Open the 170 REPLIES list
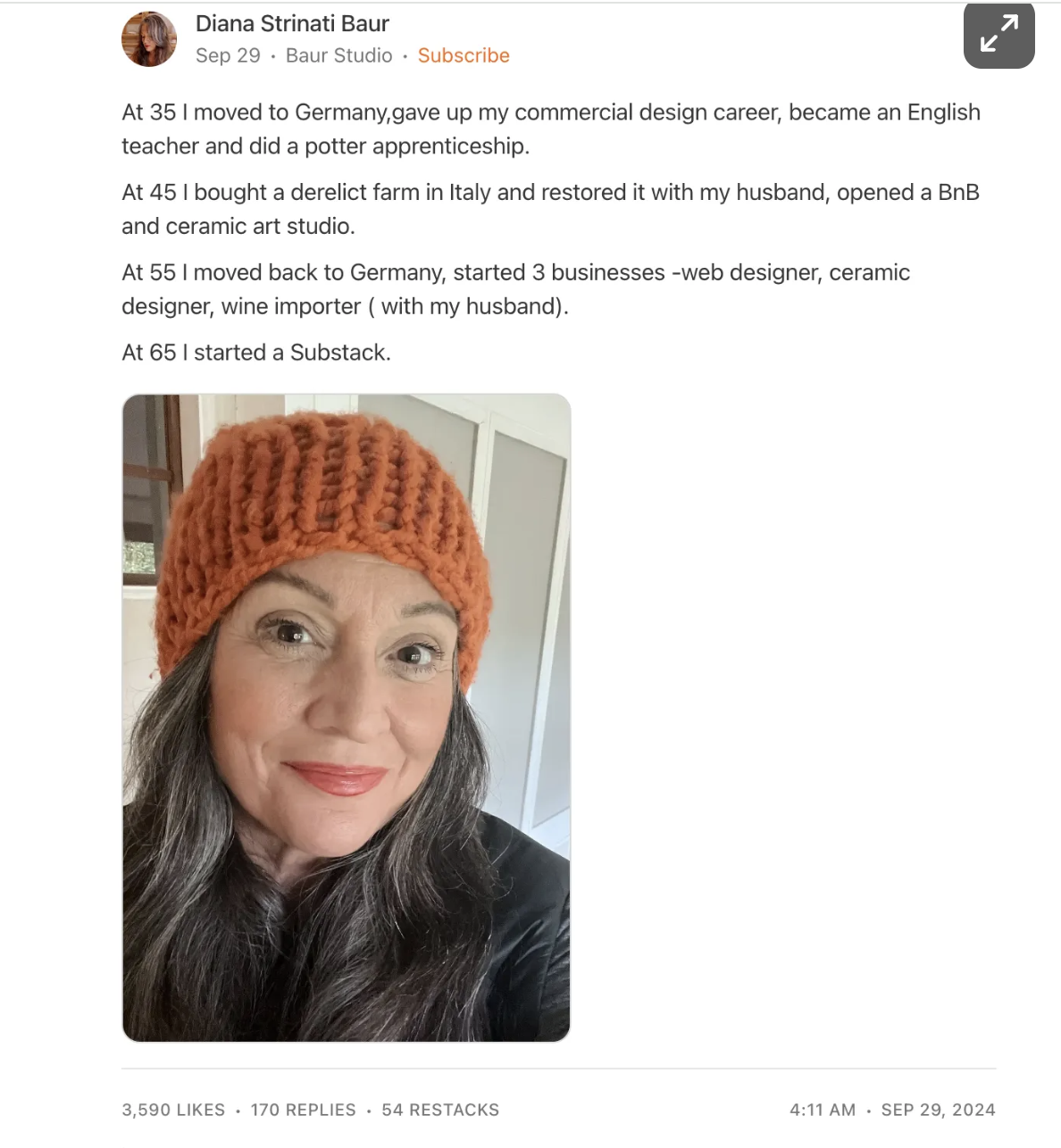Image resolution: width=1061 pixels, height=1148 pixels. 303,1110
